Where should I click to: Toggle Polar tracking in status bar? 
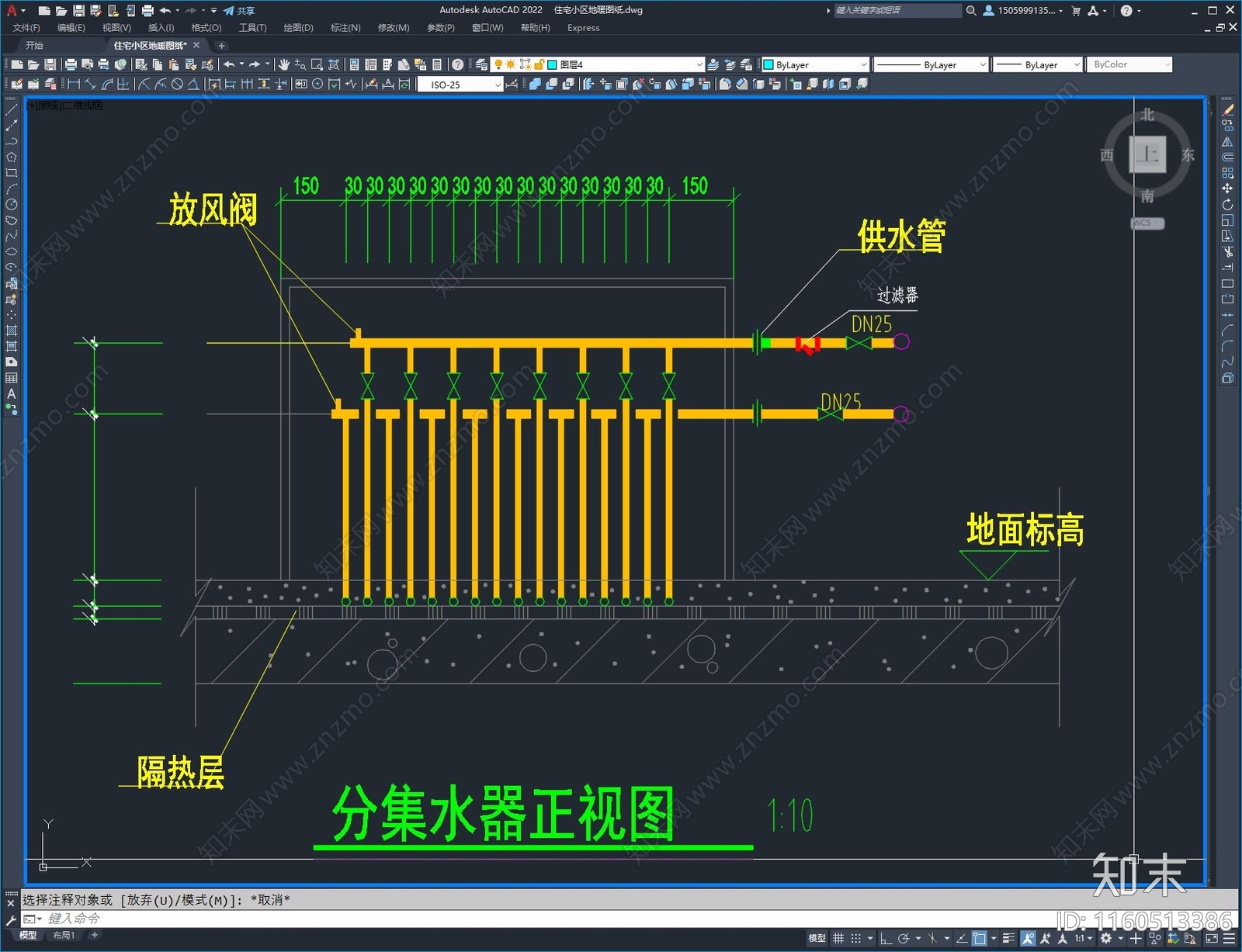(x=904, y=938)
